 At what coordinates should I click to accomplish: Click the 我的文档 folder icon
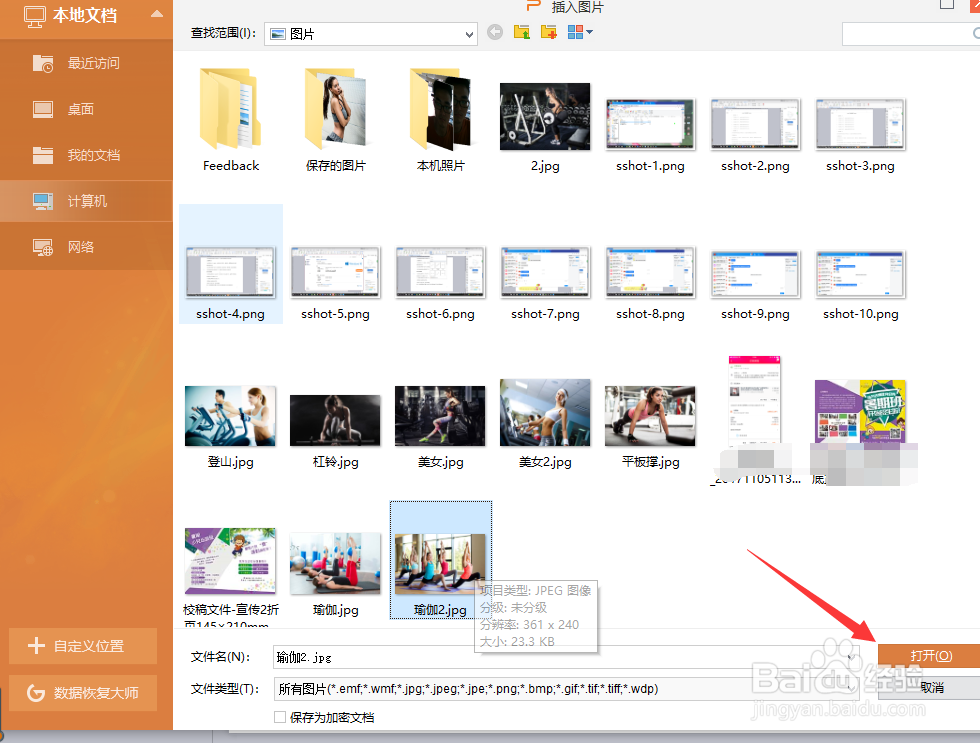coord(42,155)
